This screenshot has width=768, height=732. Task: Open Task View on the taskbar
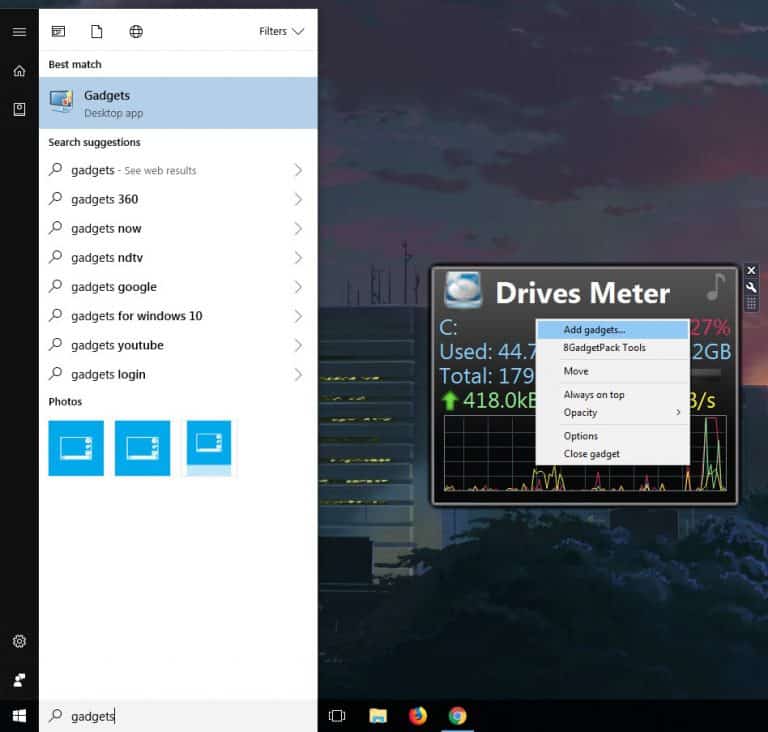point(337,716)
